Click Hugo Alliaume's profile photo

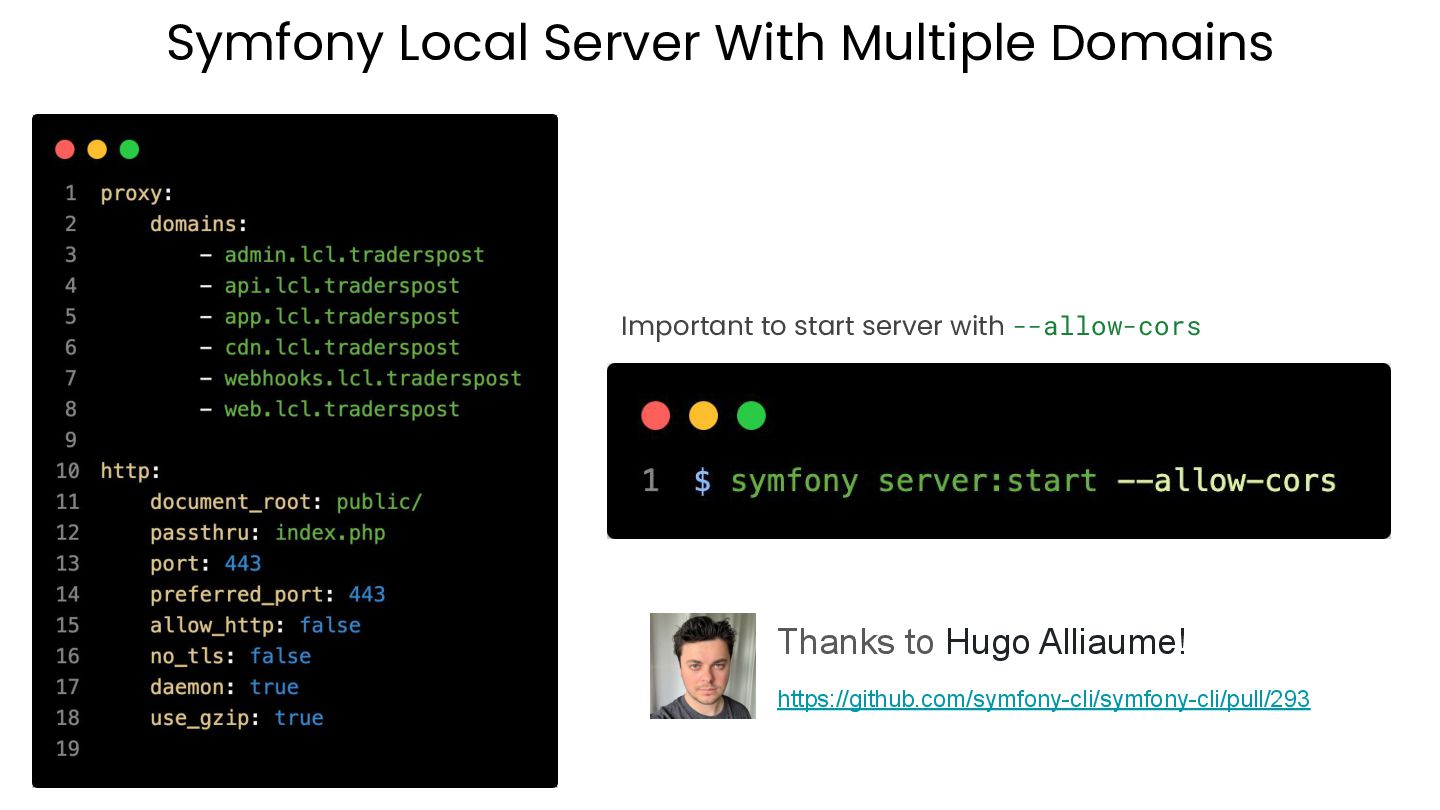coord(703,666)
